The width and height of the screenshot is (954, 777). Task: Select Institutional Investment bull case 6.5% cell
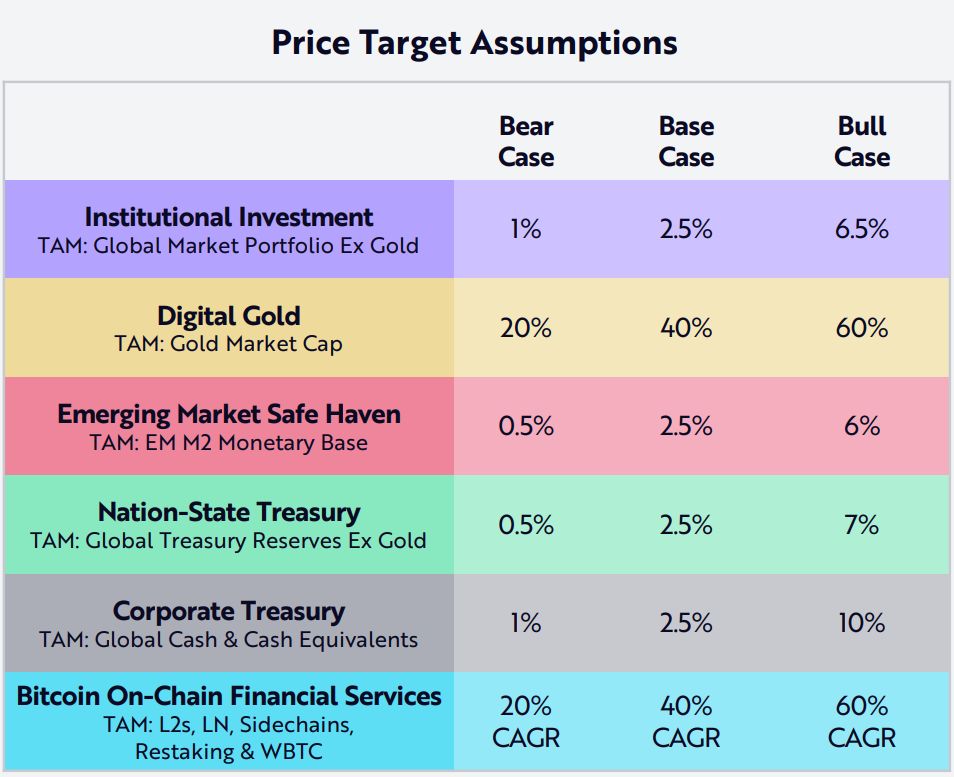tap(862, 229)
